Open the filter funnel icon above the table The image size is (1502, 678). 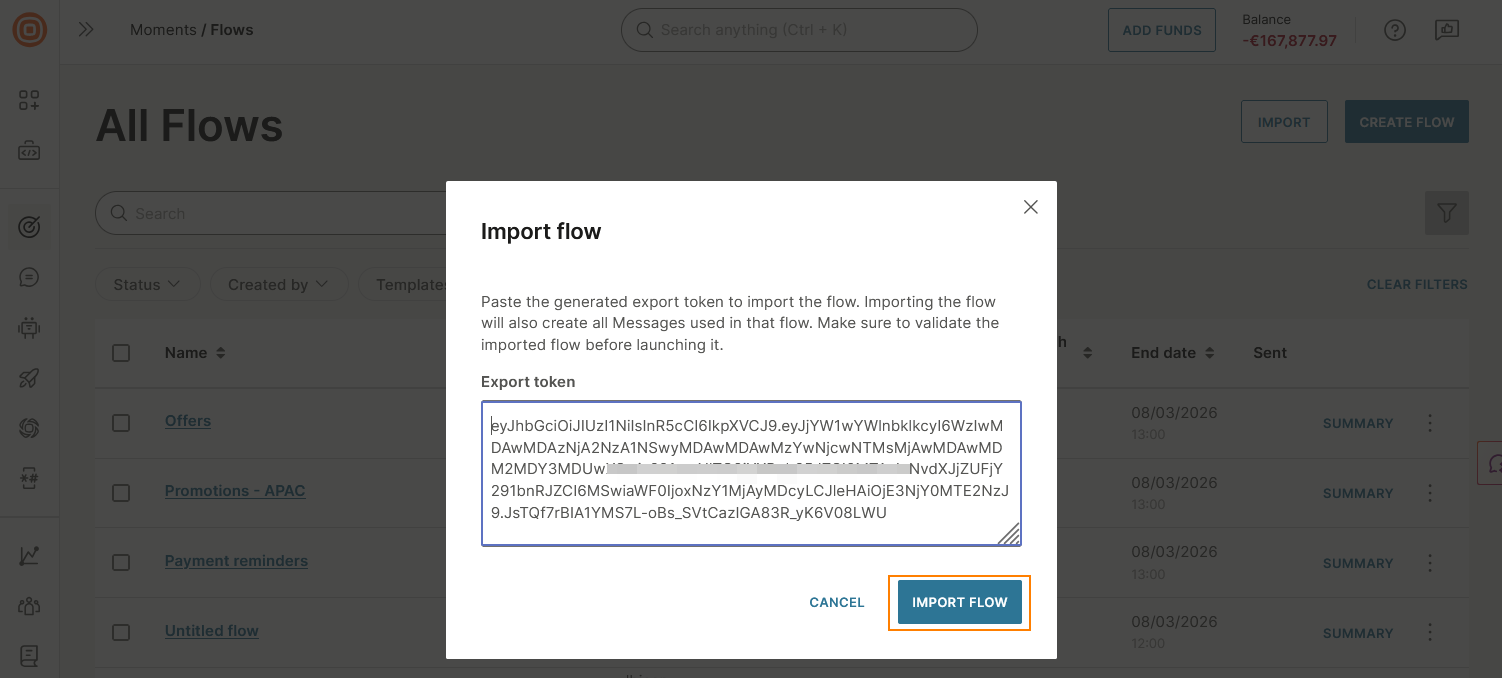point(1446,213)
